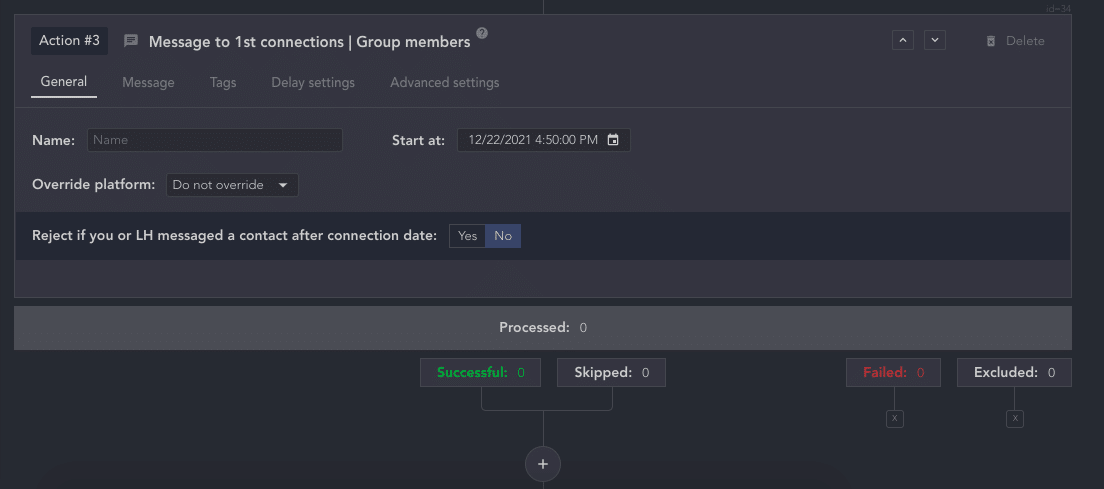Click the Successful count box
Viewport: 1104px width, 489px height.
480,373
